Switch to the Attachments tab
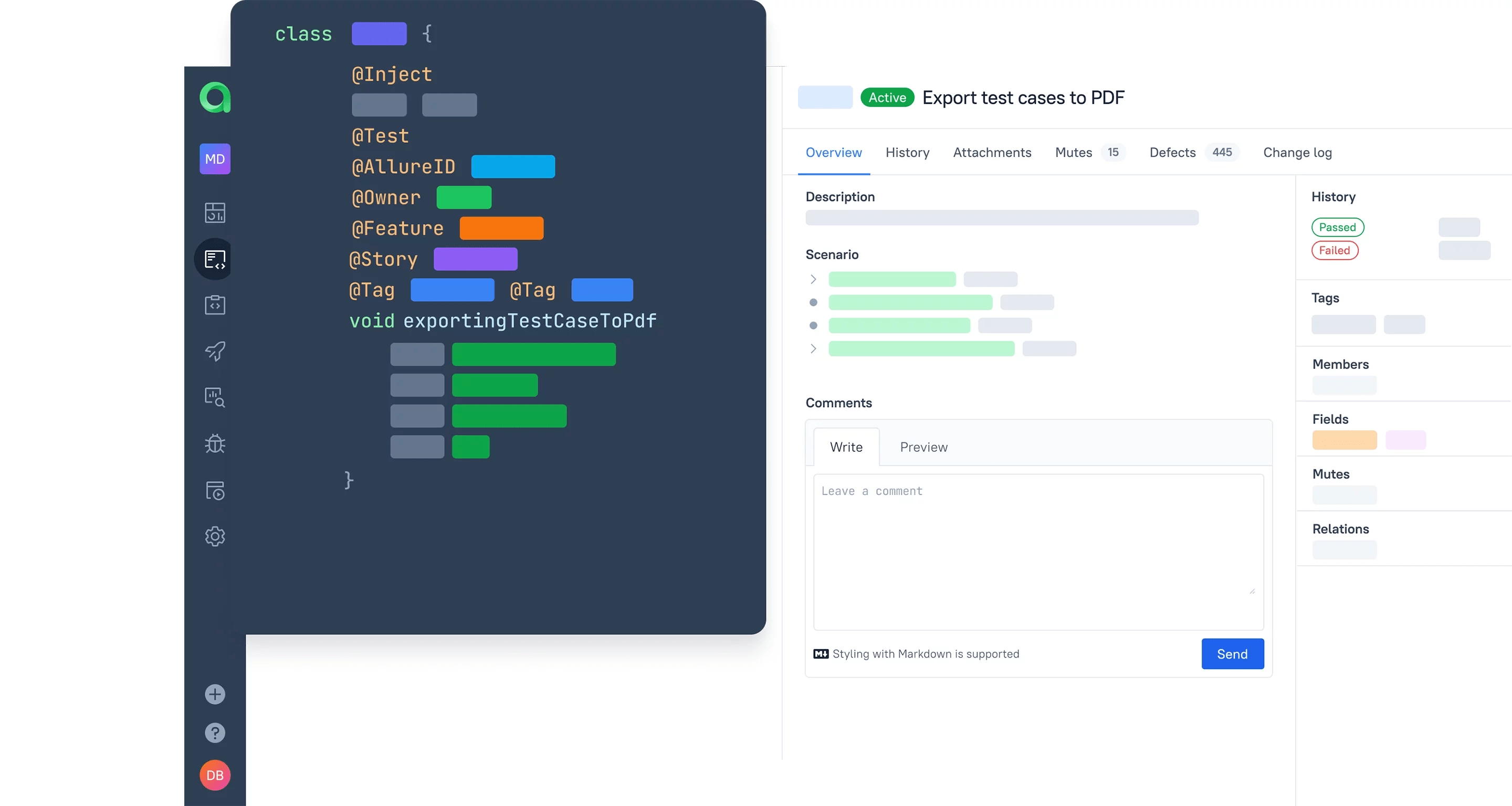 992,151
